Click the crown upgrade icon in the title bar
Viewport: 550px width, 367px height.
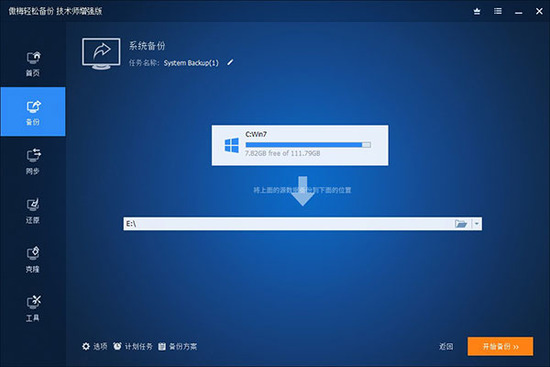[477, 11]
